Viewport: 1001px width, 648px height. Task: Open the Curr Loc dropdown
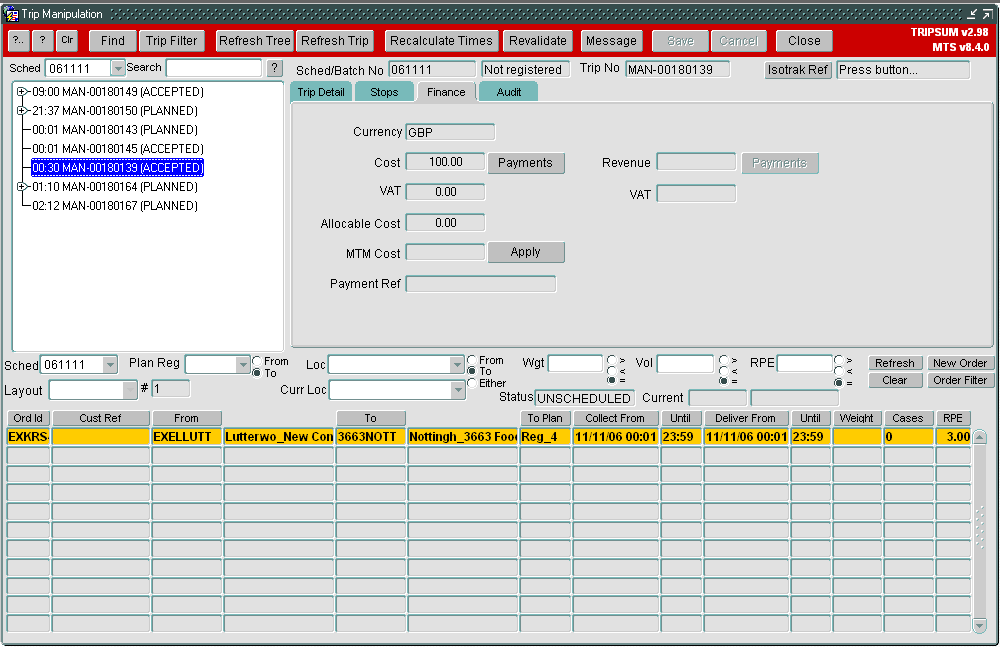pyautogui.click(x=458, y=389)
